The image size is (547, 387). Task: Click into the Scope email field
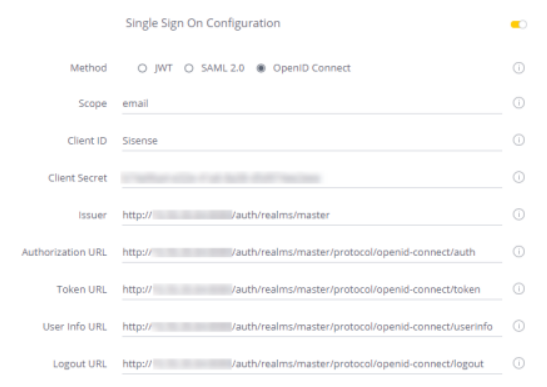point(312,104)
